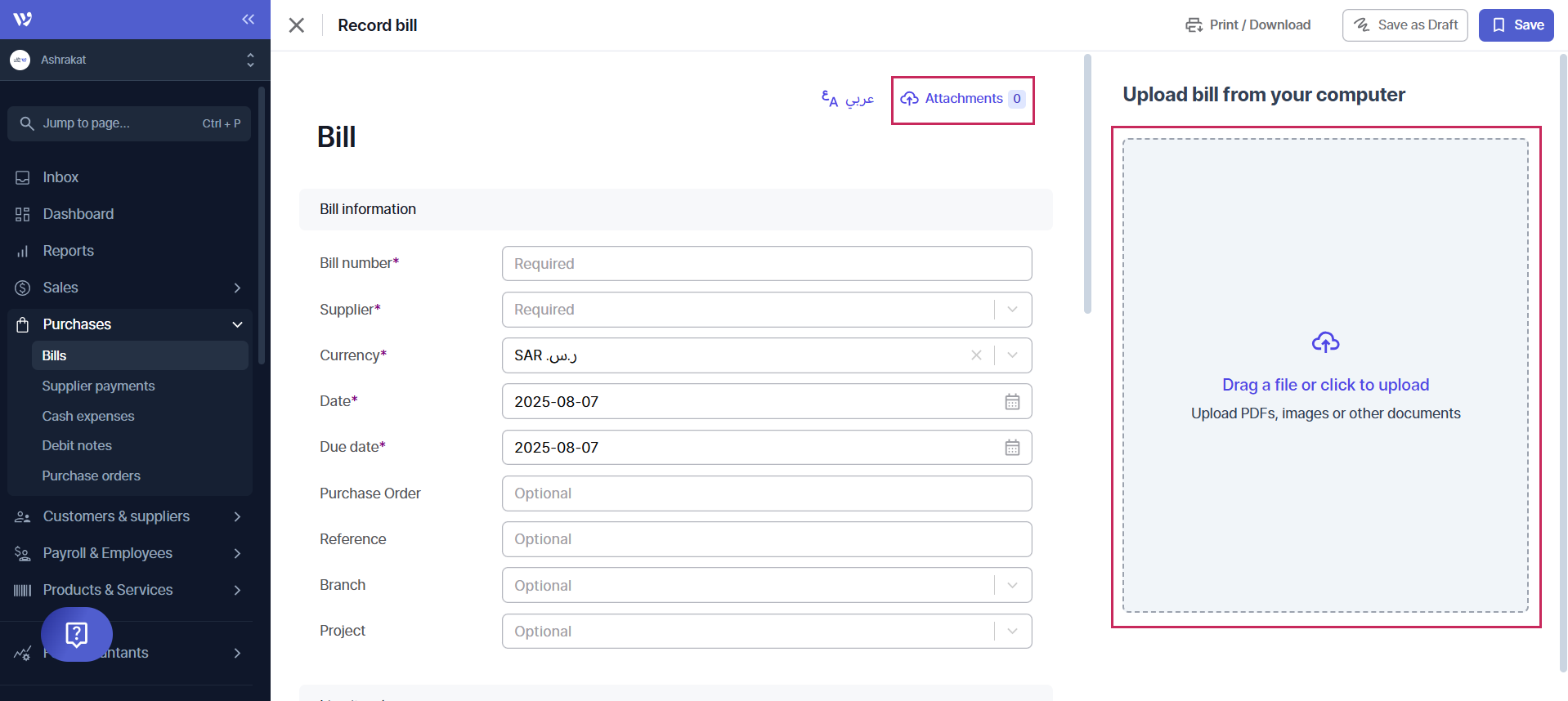Open the Attachments panel

coord(962,99)
